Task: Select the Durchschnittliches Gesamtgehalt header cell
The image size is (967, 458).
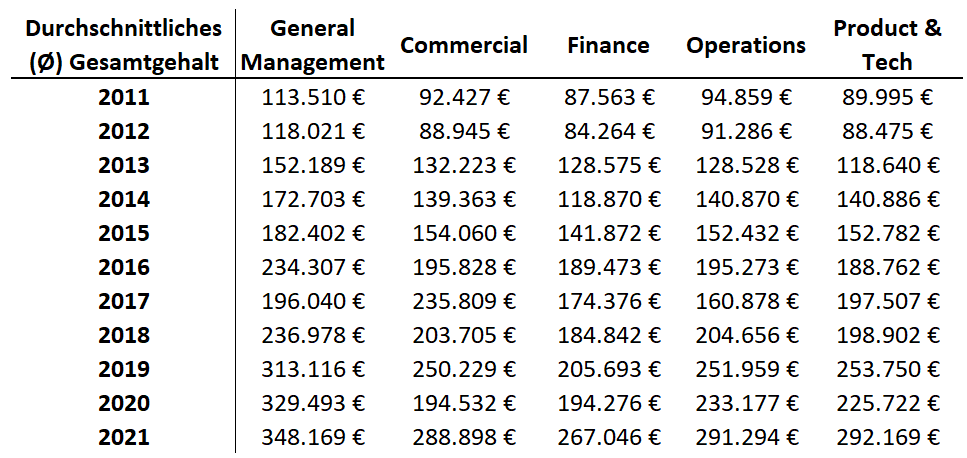Action: point(123,45)
